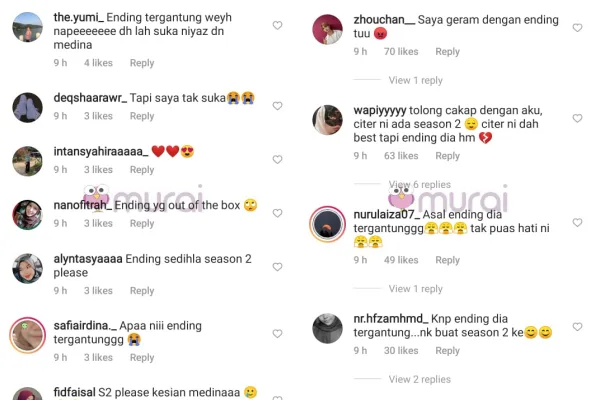The image size is (600, 400).
Task: Heart zhouchan__ comment about ending
Action: click(577, 28)
